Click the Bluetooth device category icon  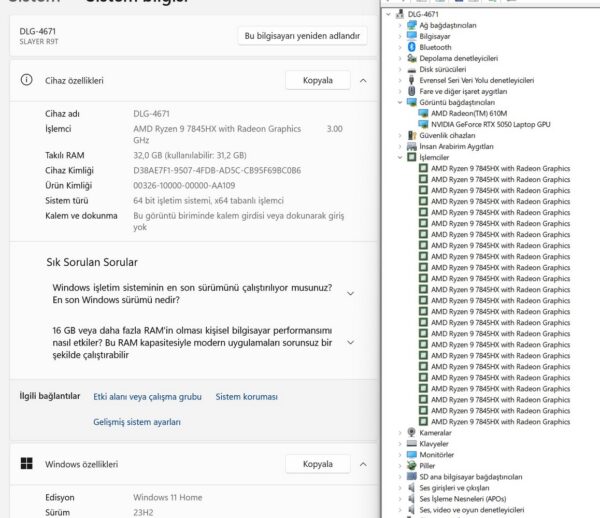[411, 47]
